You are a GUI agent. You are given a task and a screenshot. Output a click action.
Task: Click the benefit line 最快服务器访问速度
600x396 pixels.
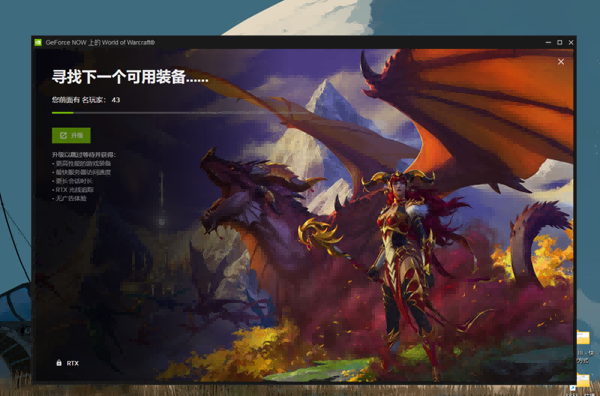(x=82, y=172)
